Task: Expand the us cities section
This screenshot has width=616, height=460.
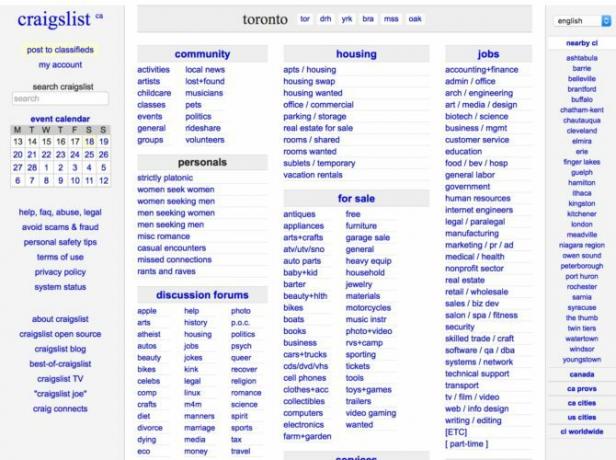Action: (x=581, y=417)
